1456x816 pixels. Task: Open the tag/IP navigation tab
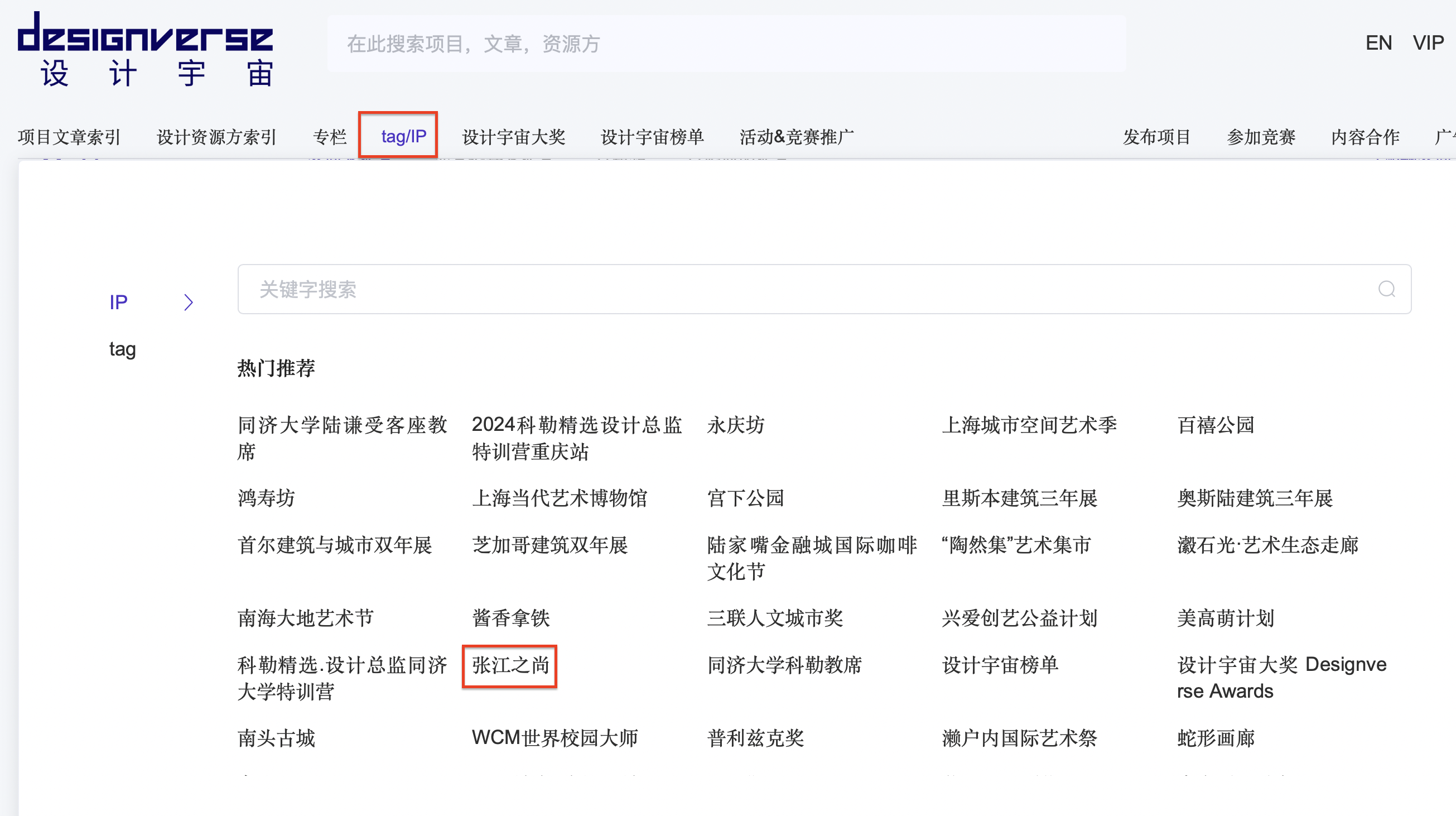point(403,136)
